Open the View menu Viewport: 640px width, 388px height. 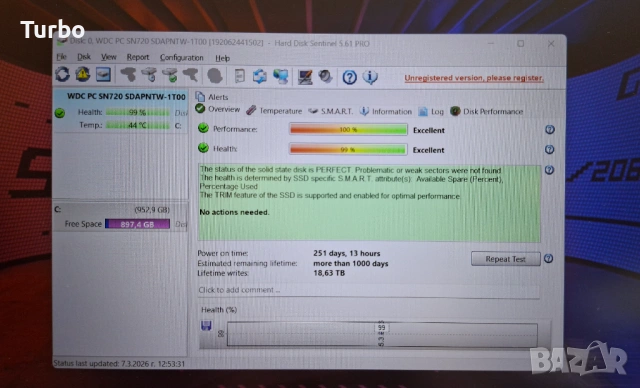pos(109,57)
